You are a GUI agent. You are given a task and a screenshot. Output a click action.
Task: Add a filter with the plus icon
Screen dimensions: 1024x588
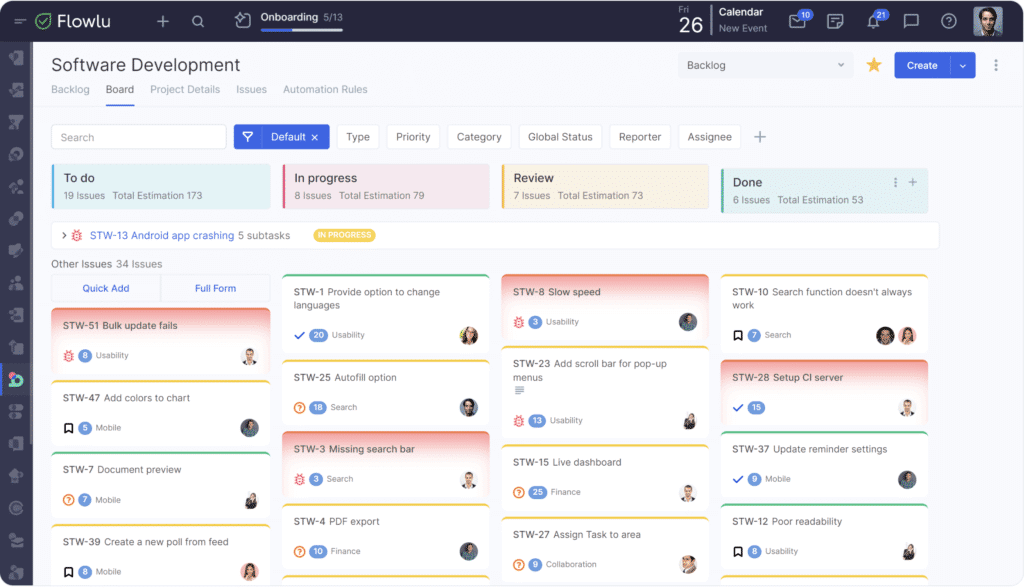point(759,137)
